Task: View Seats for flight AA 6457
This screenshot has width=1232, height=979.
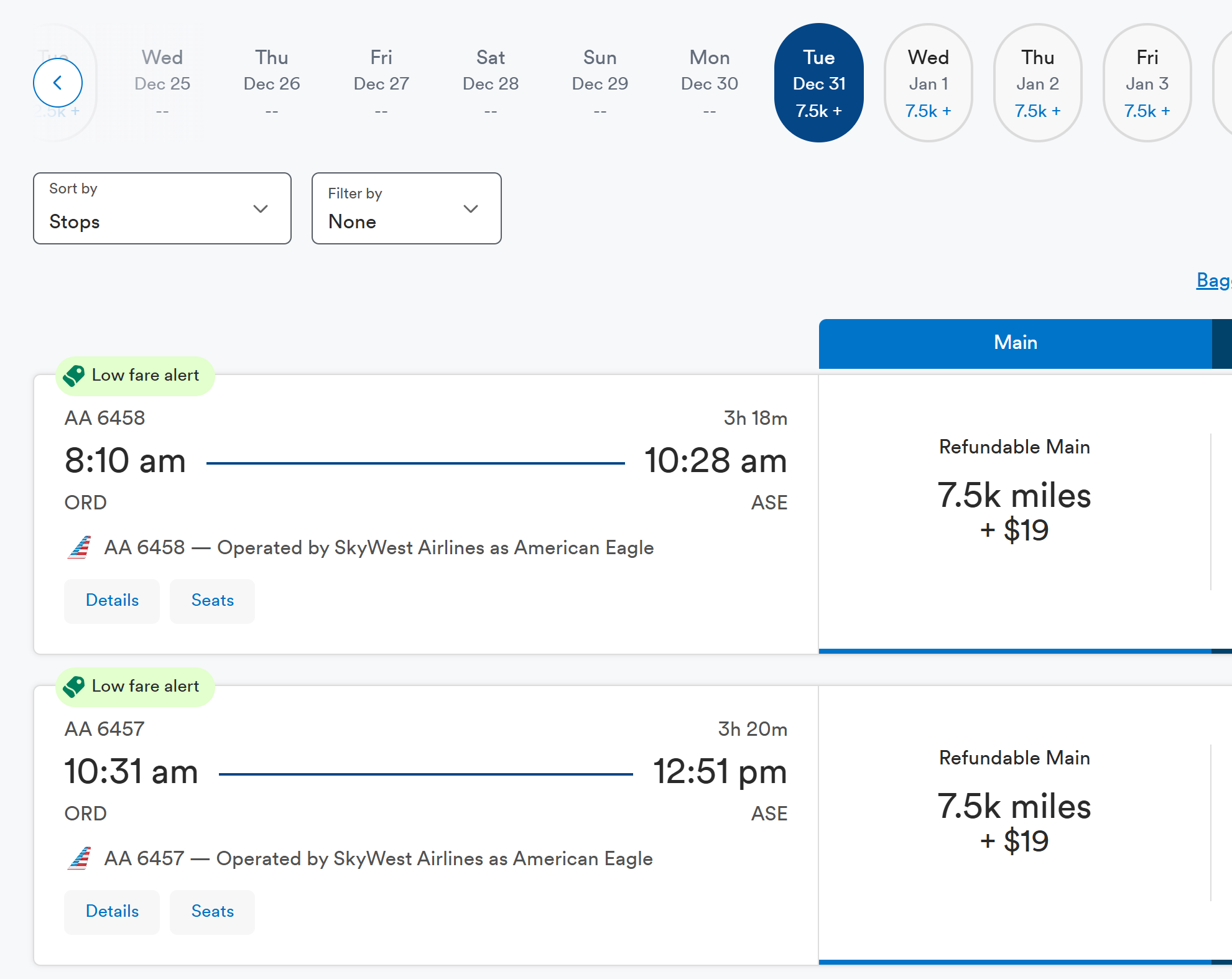Action: pos(213,912)
